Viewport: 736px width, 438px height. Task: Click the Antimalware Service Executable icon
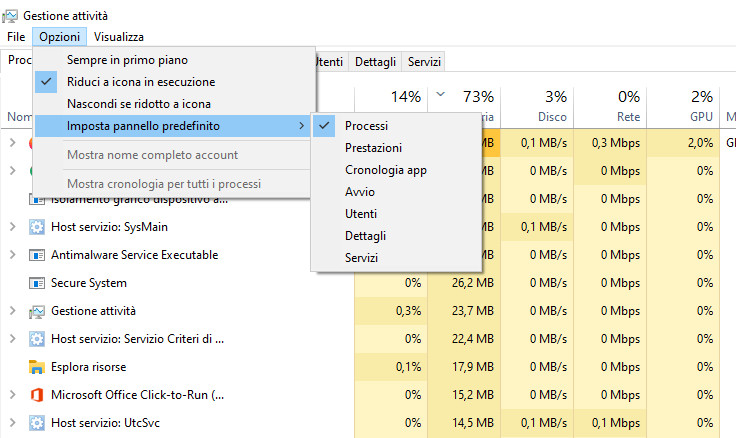pyautogui.click(x=37, y=255)
